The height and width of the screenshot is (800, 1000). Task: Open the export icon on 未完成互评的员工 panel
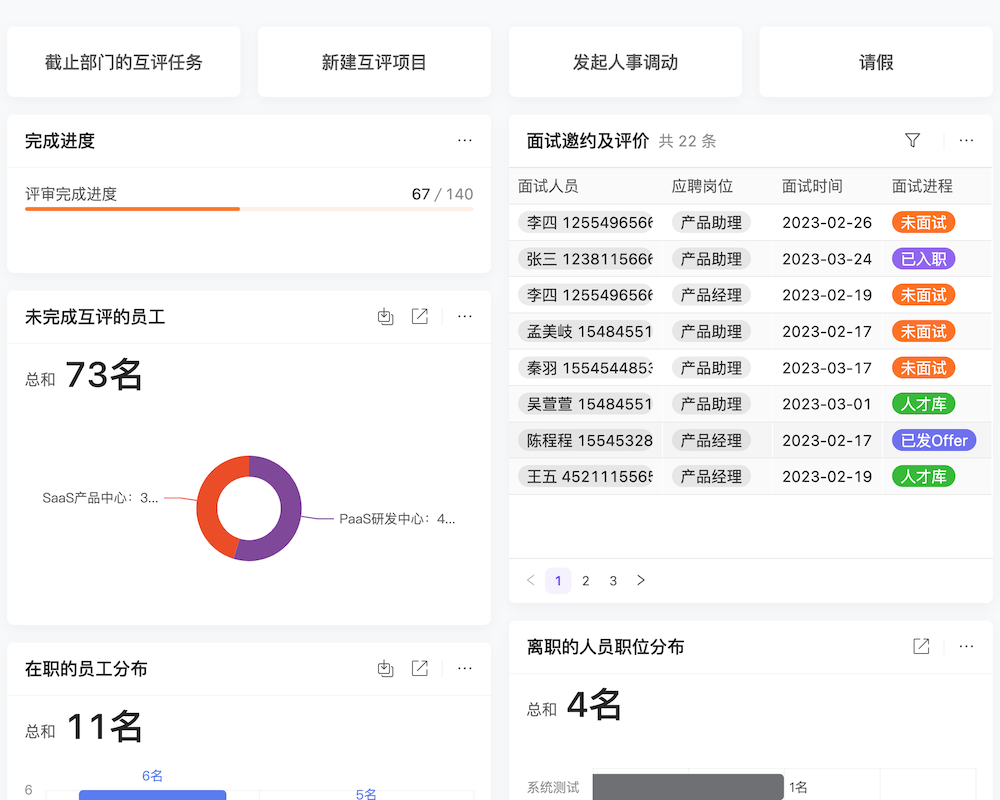pos(420,316)
